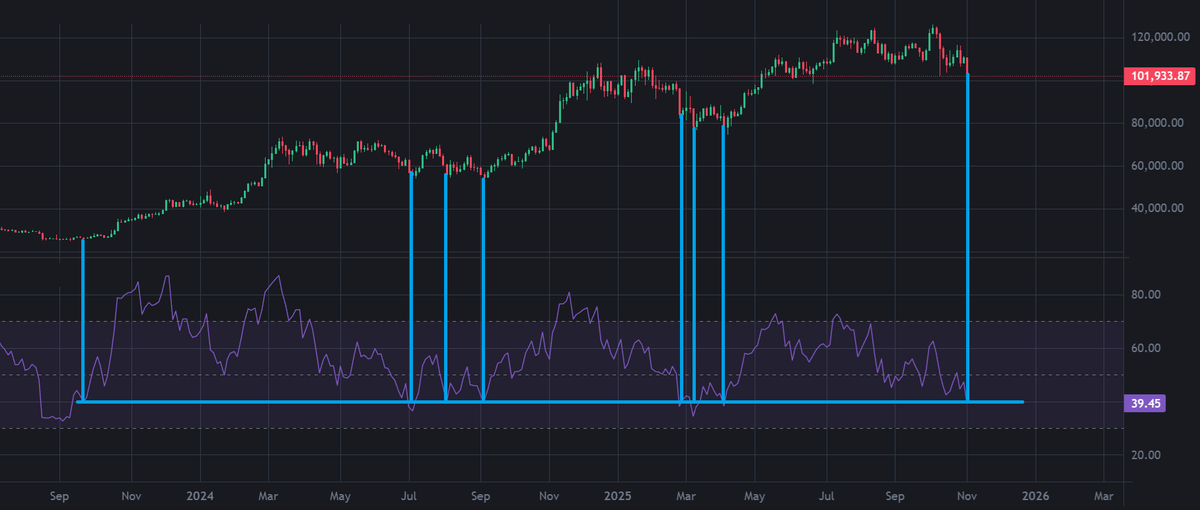
Task: Click the 80.00 level on the RSI scale
Action: point(1146,295)
